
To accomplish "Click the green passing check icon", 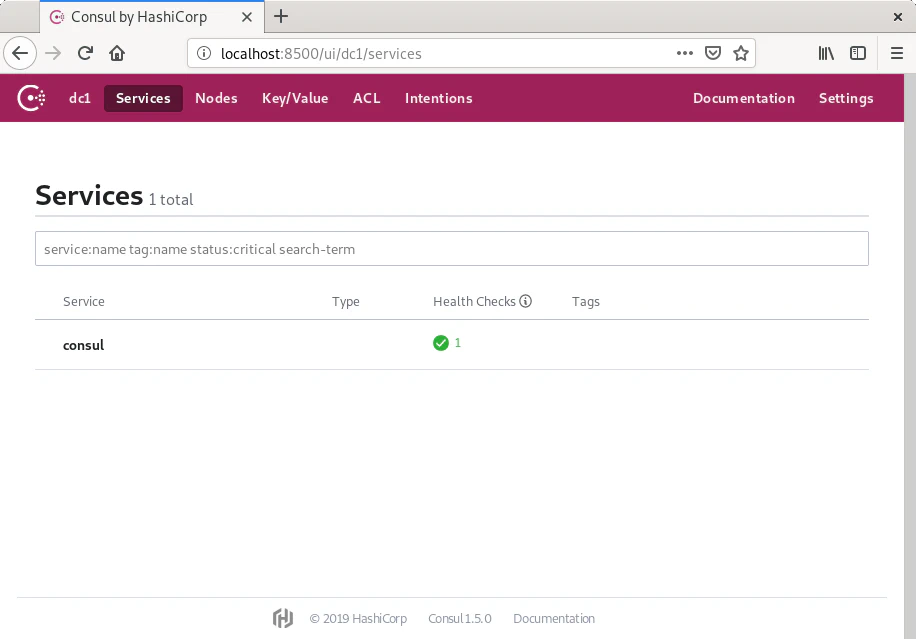I will 441,343.
